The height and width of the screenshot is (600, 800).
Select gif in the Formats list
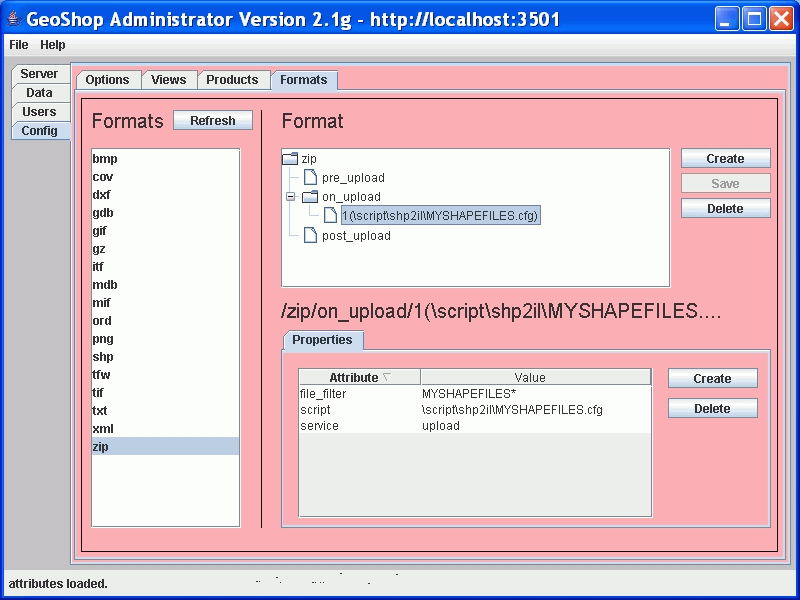tap(165, 231)
